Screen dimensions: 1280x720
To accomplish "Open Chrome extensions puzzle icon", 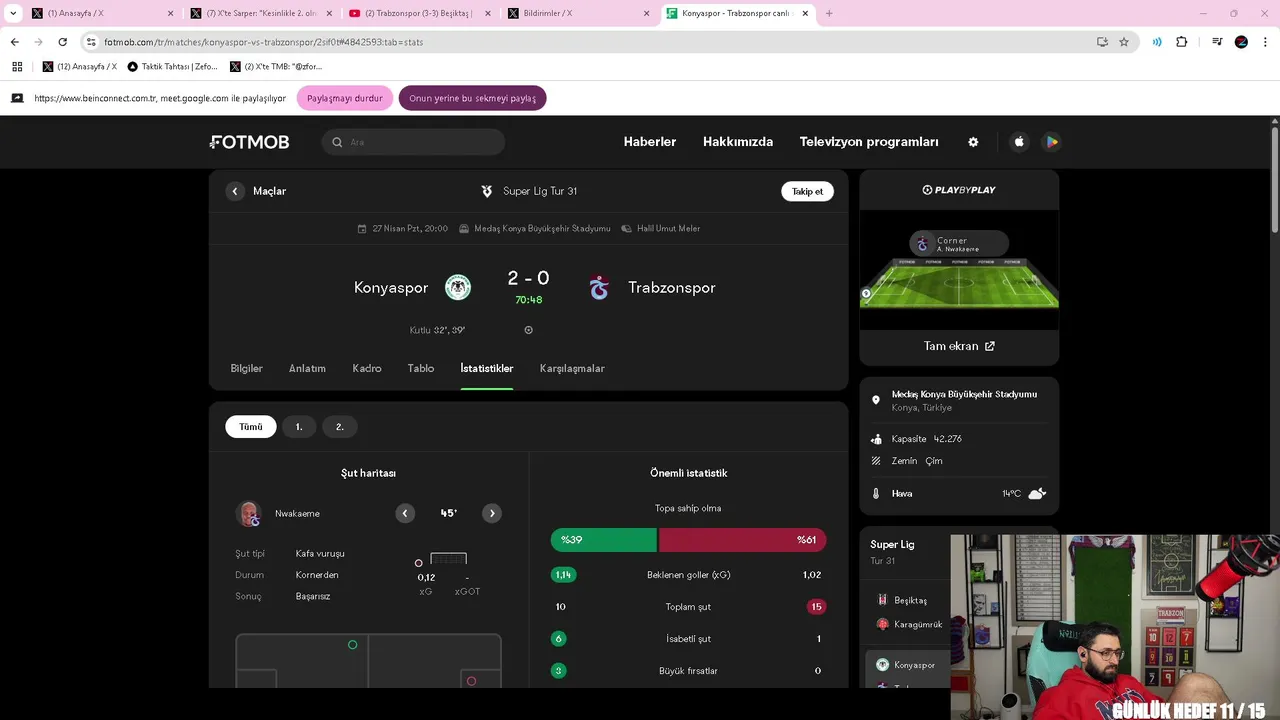I will coord(1182,42).
